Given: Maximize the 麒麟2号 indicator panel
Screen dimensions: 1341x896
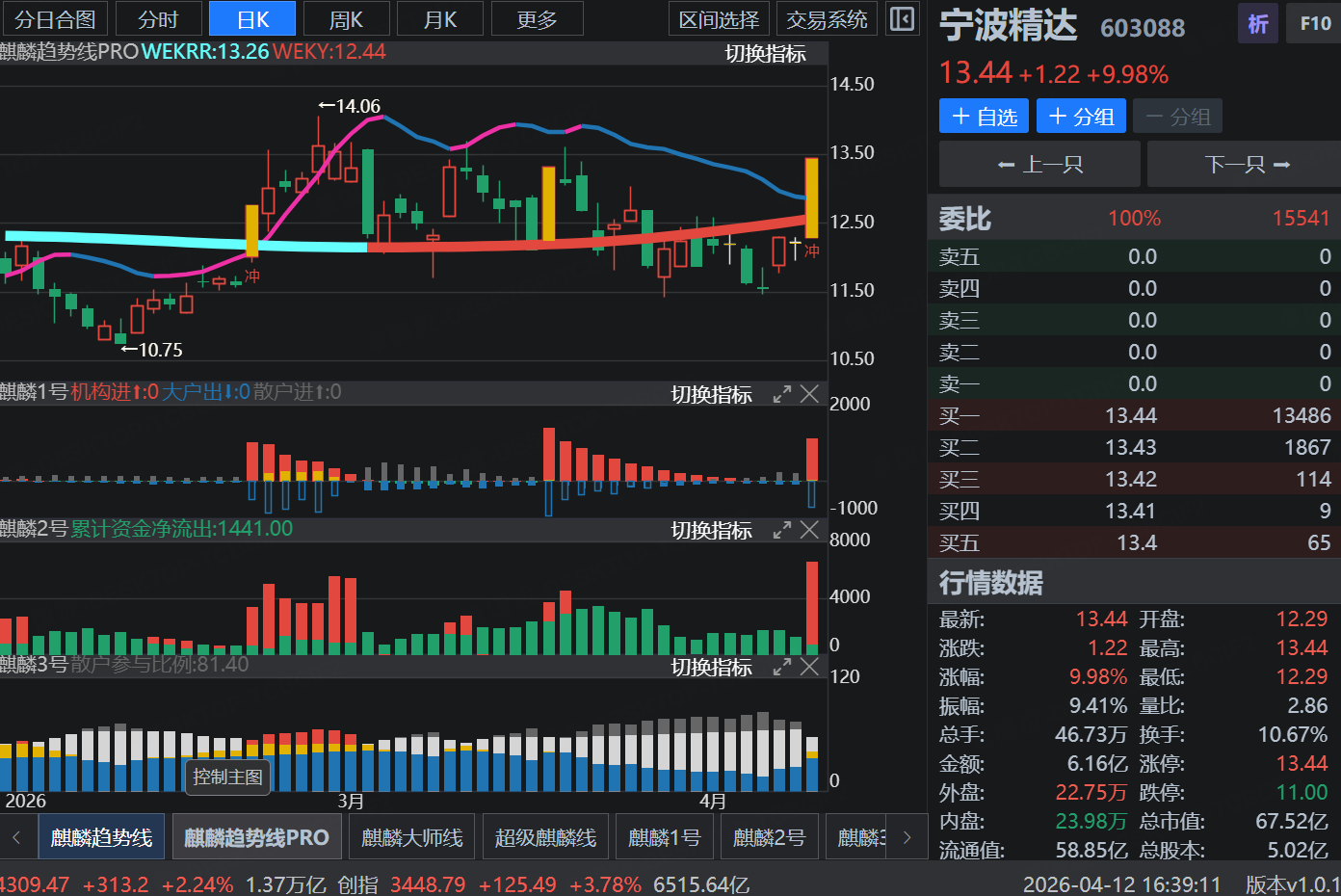Looking at the screenshot, I should 782,530.
